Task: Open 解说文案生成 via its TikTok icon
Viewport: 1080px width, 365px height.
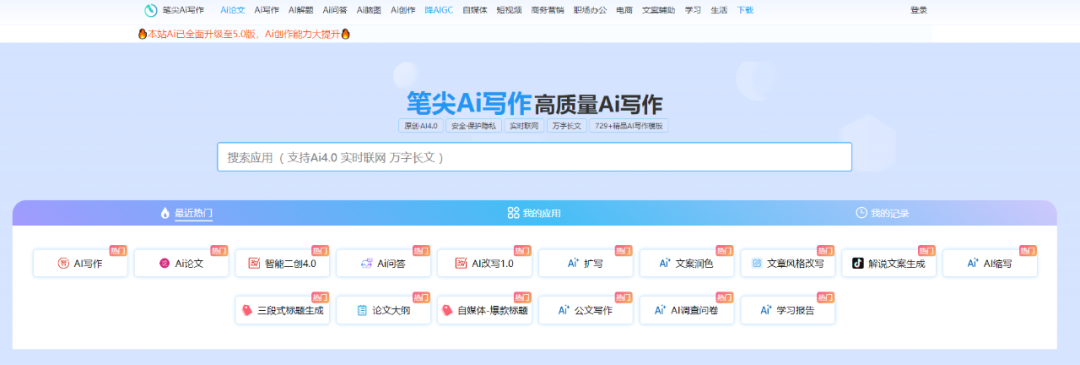Action: pos(858,263)
